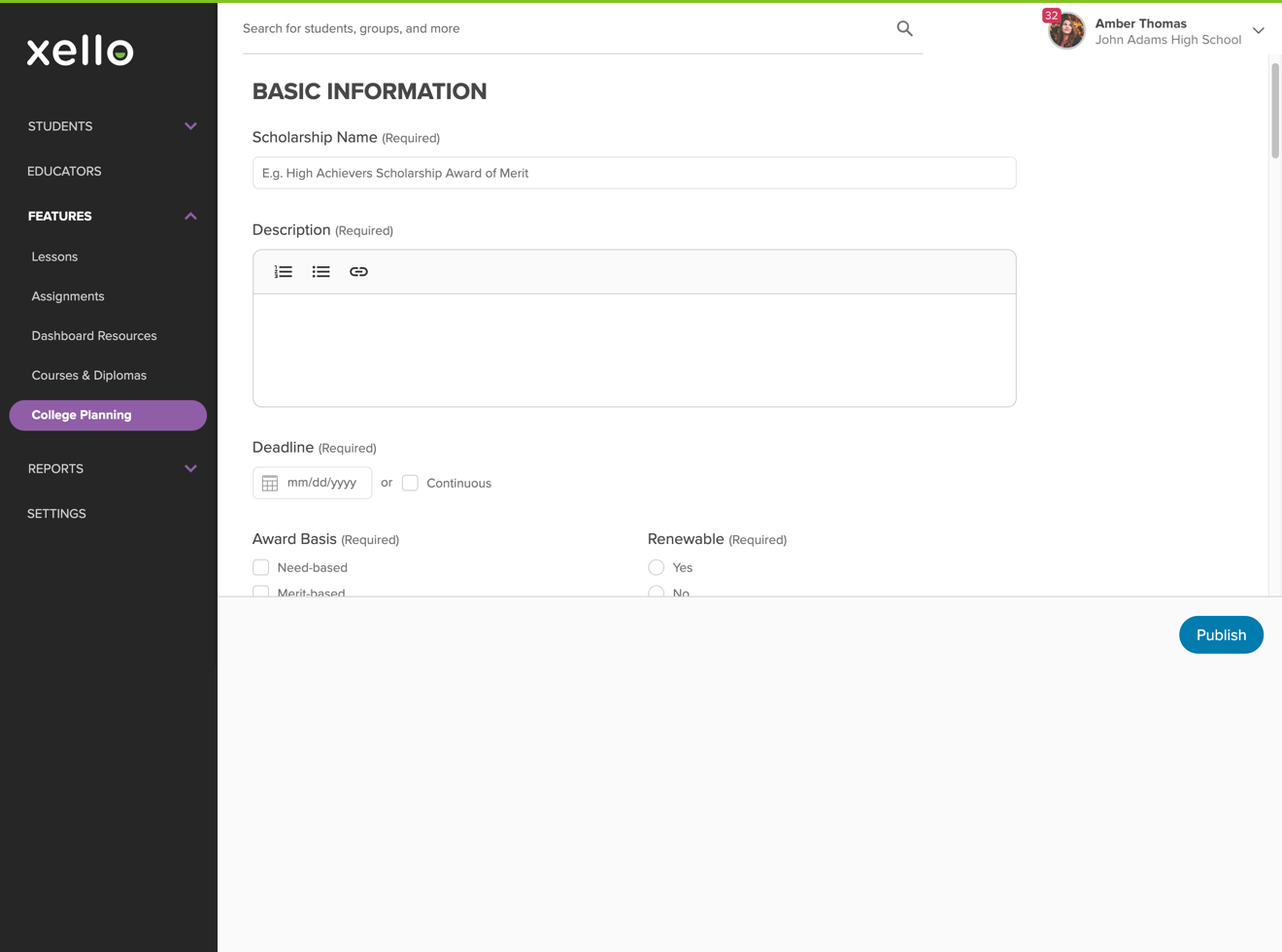
Task: Click the search magnifier icon
Action: coord(904,28)
